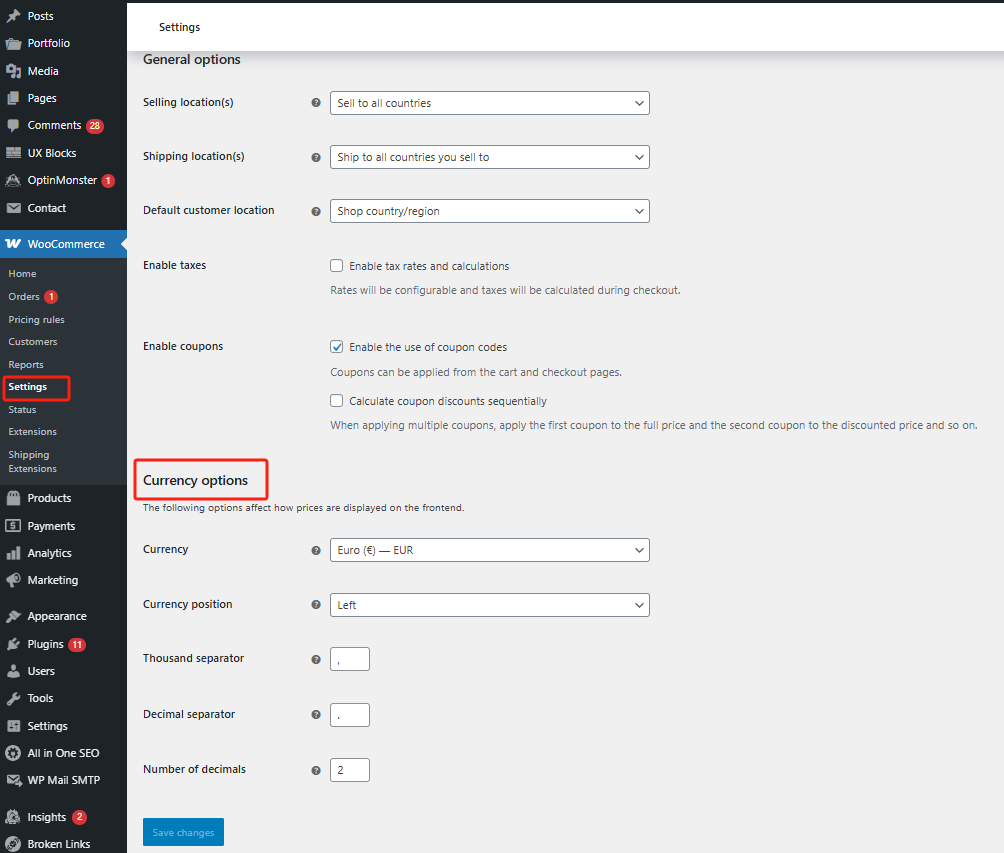
Task: Click the OptinMonster sidebar icon
Action: 13,180
